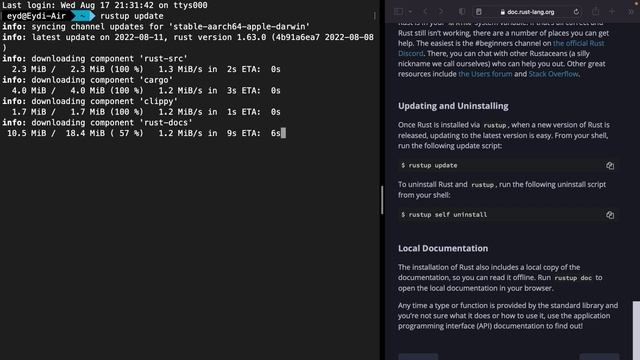Image resolution: width=640 pixels, height=360 pixels.
Task: Click the 'Local Documentation' heading
Action: pyautogui.click(x=443, y=248)
